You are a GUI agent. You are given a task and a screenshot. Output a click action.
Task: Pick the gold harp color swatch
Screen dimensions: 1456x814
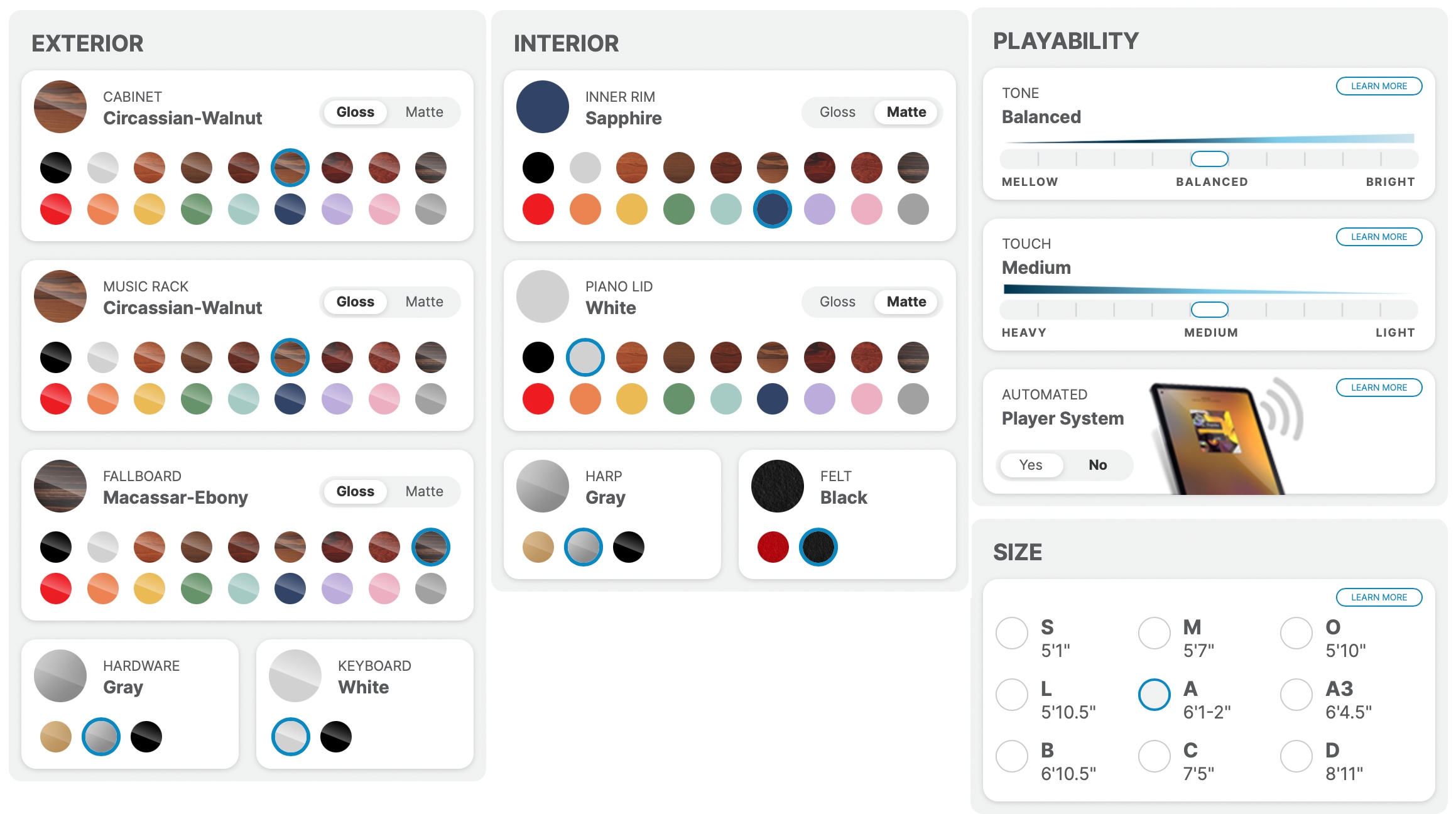(538, 547)
